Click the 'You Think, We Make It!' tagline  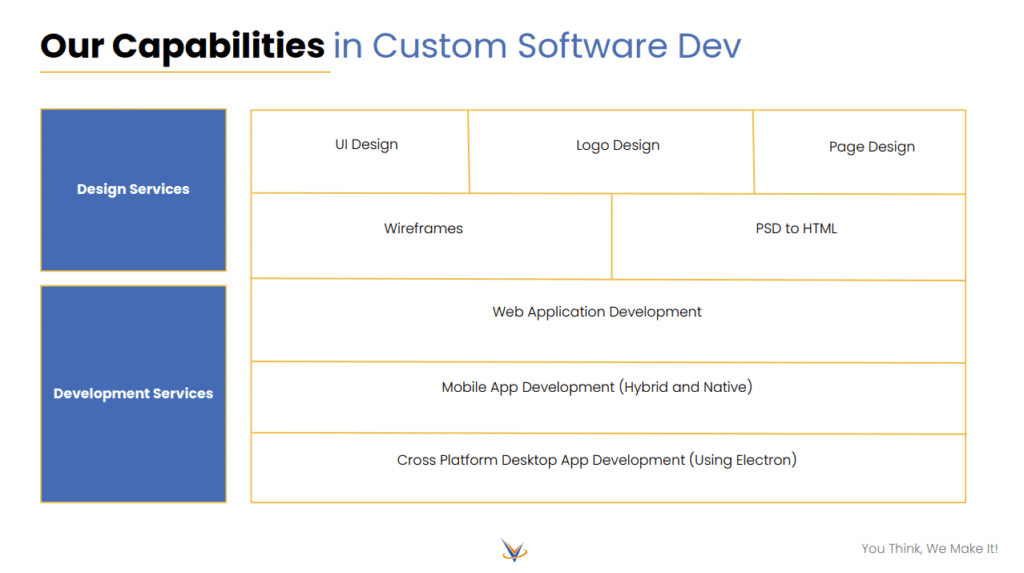(x=929, y=549)
